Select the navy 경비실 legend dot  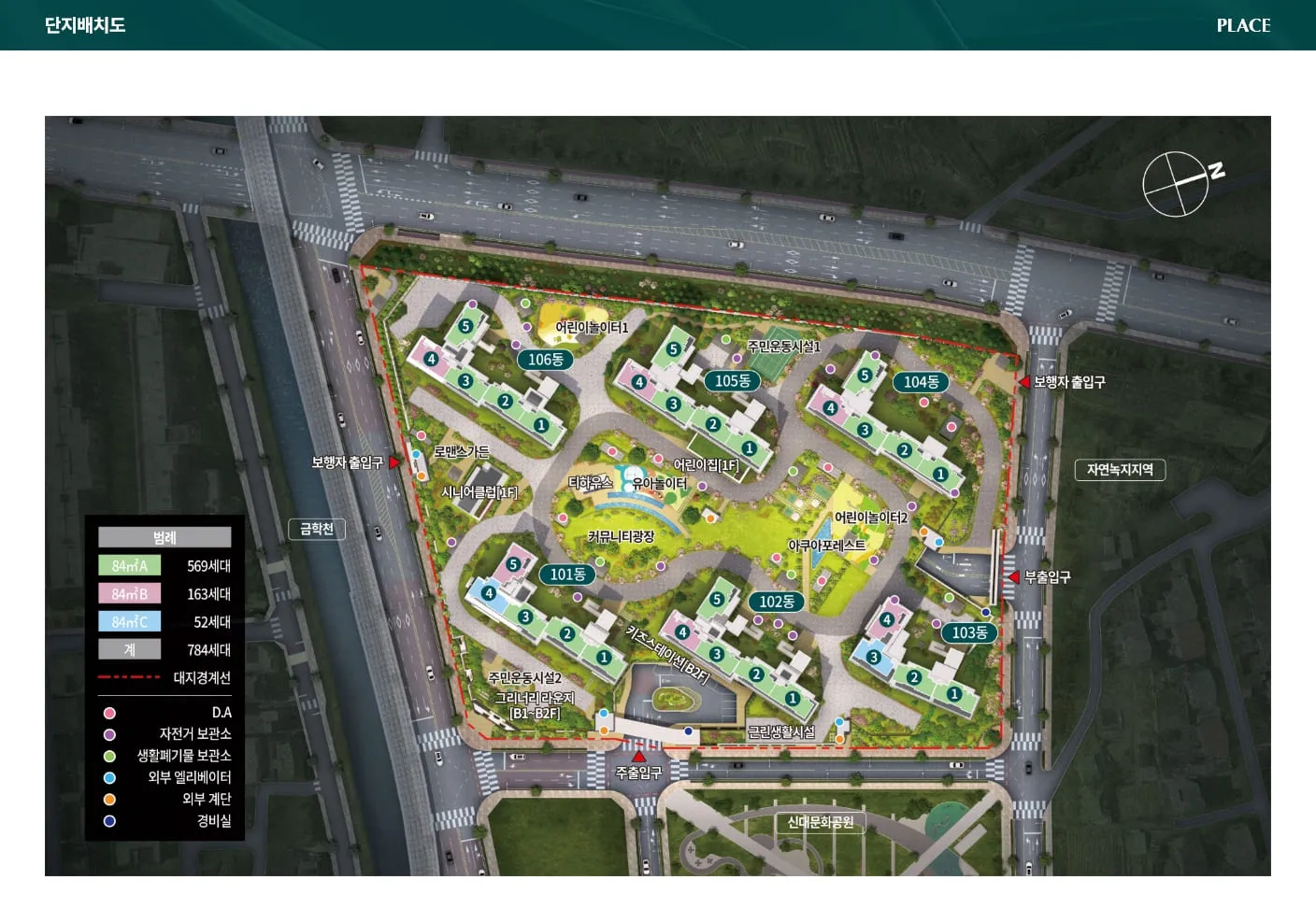click(109, 821)
